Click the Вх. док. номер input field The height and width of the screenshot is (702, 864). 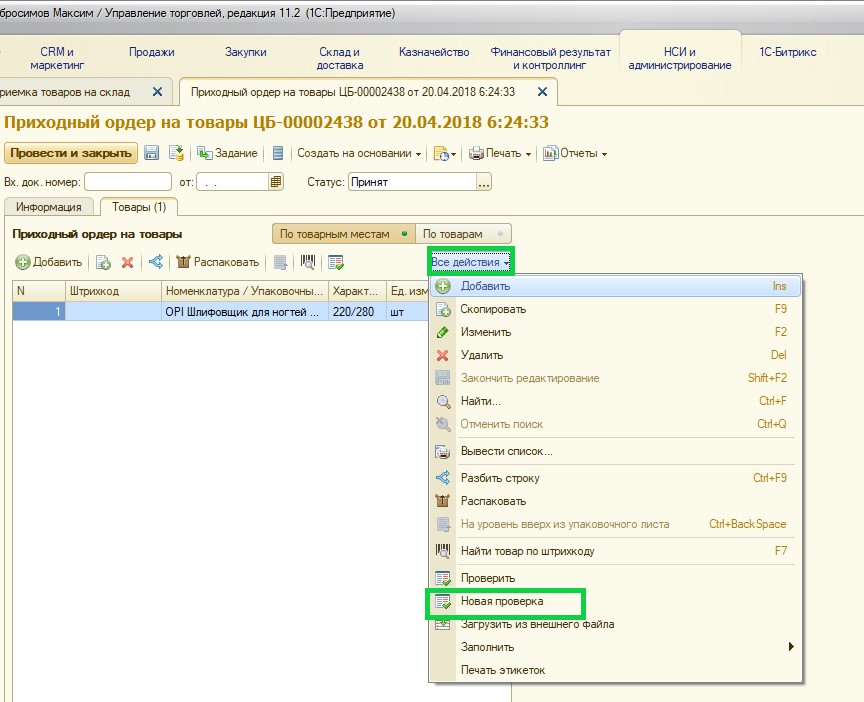(x=128, y=182)
